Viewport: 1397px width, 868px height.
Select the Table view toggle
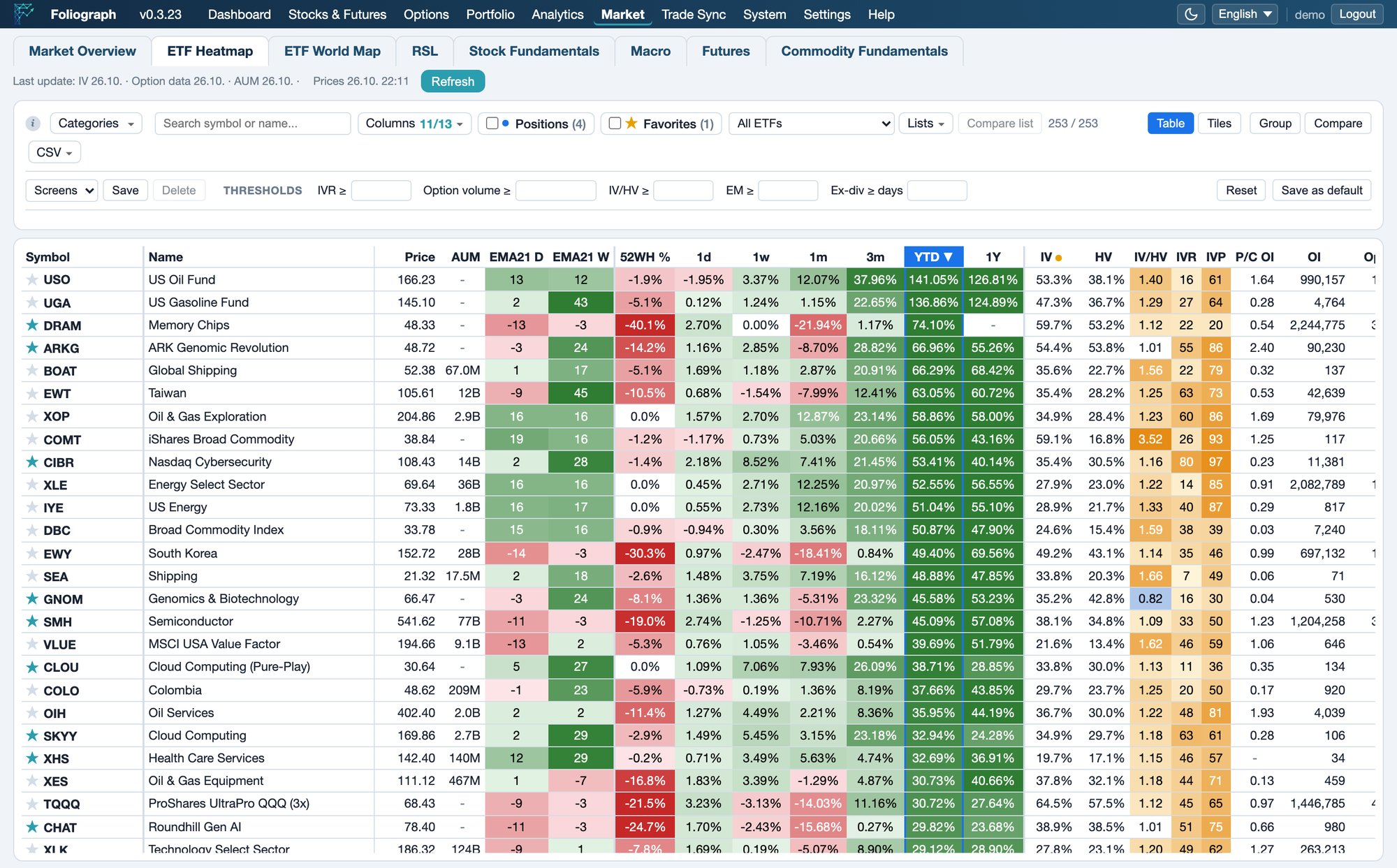[x=1170, y=124]
